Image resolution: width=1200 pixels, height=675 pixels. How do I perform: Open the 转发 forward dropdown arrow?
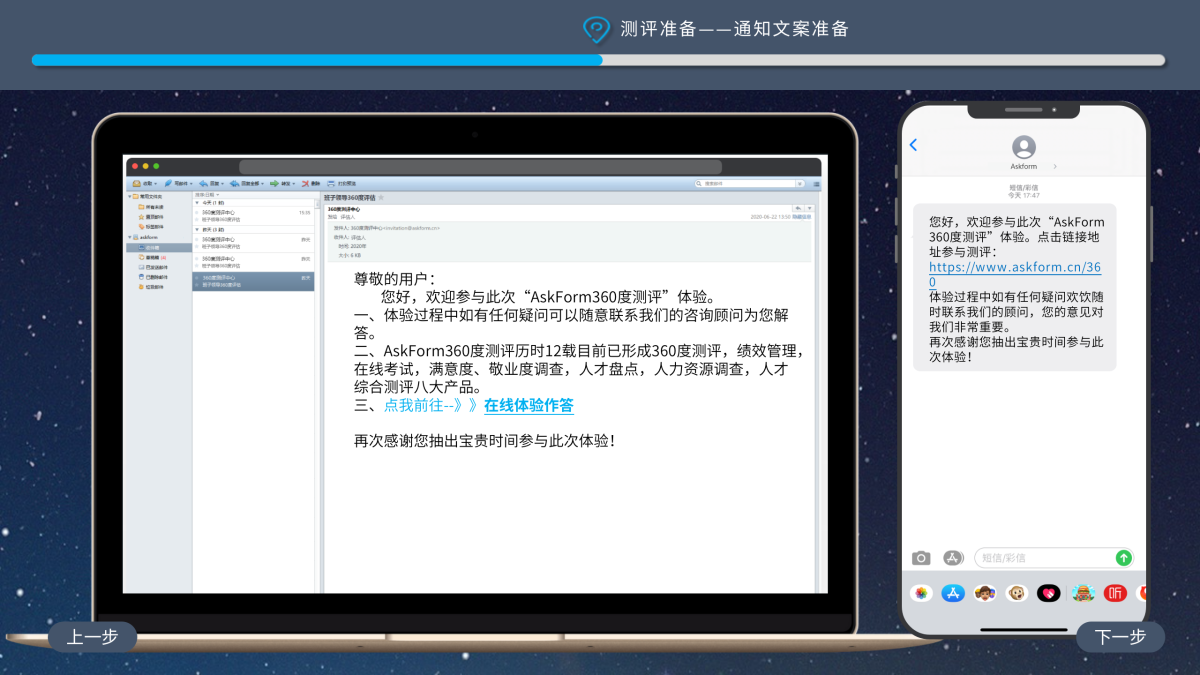294,184
